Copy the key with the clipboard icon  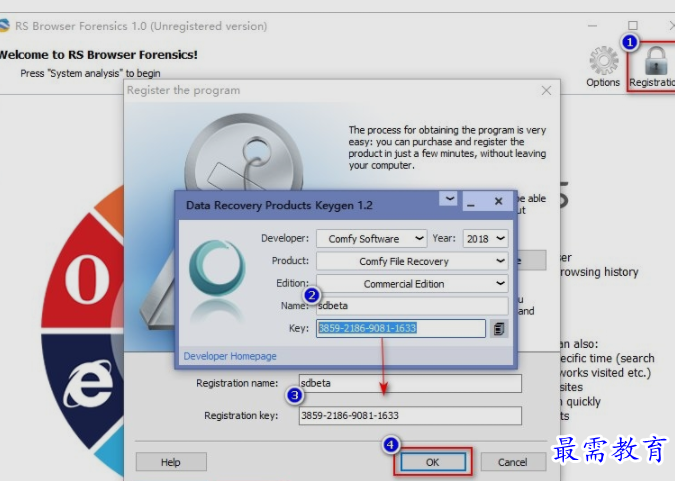pos(499,329)
